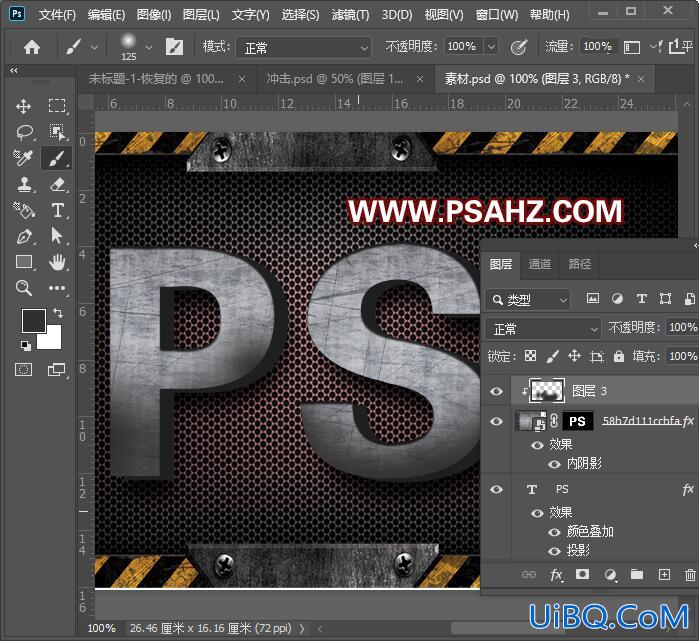Lock image pixels brush icon
699x641 pixels.
[x=552, y=356]
